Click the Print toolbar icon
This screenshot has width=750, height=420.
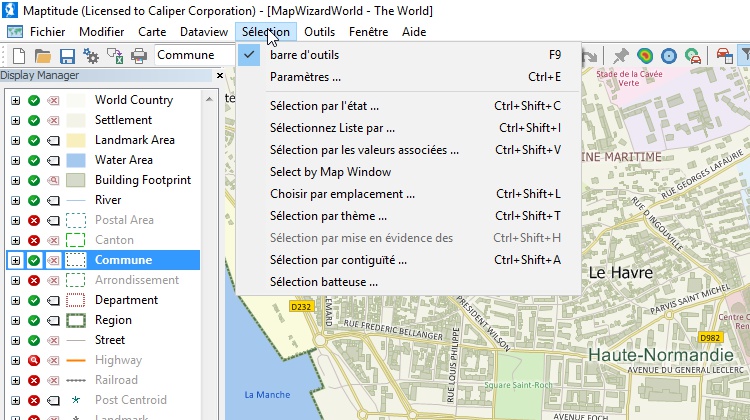[x=139, y=56]
